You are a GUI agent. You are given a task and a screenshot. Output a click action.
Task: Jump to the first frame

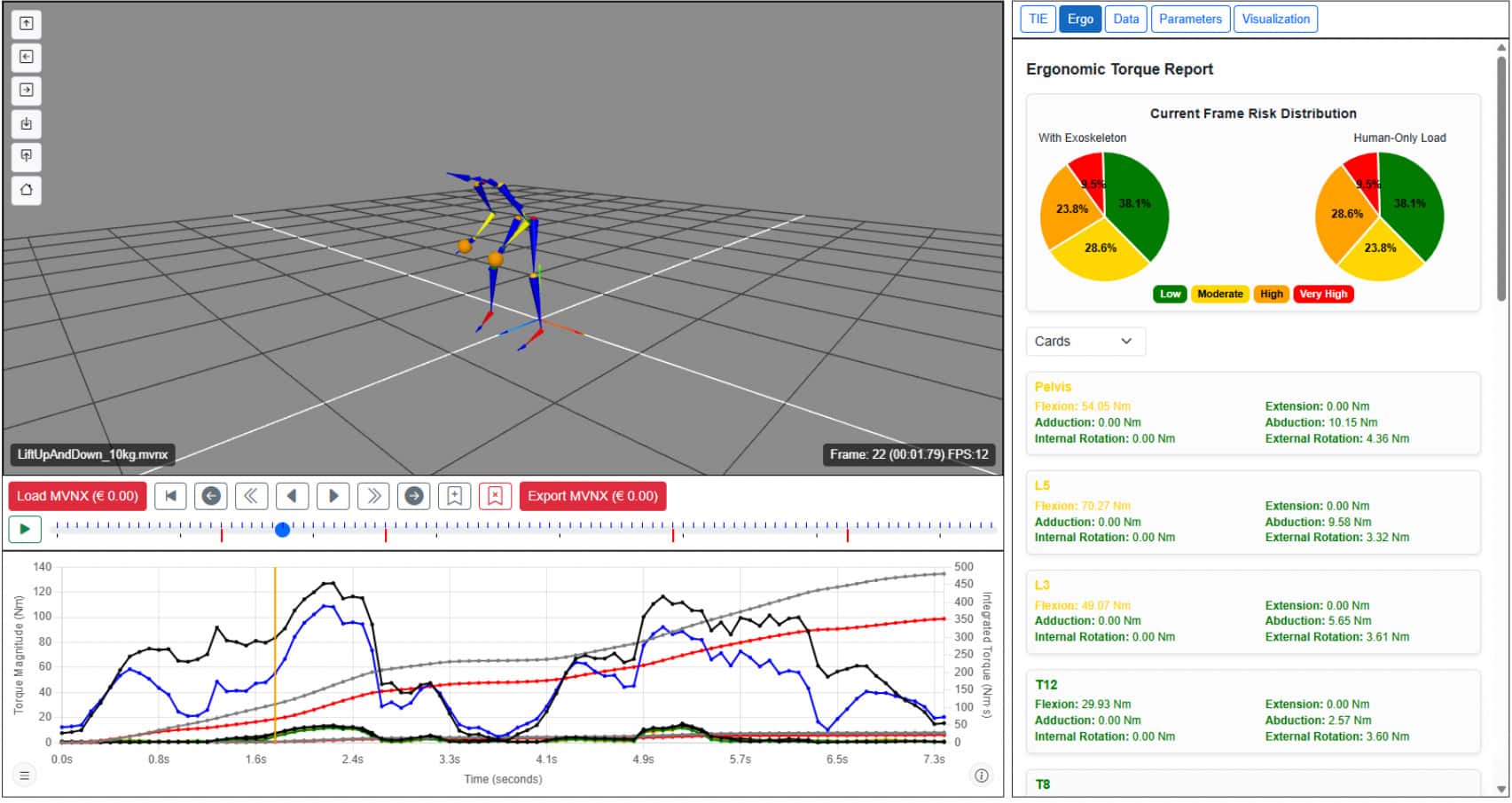(x=170, y=496)
